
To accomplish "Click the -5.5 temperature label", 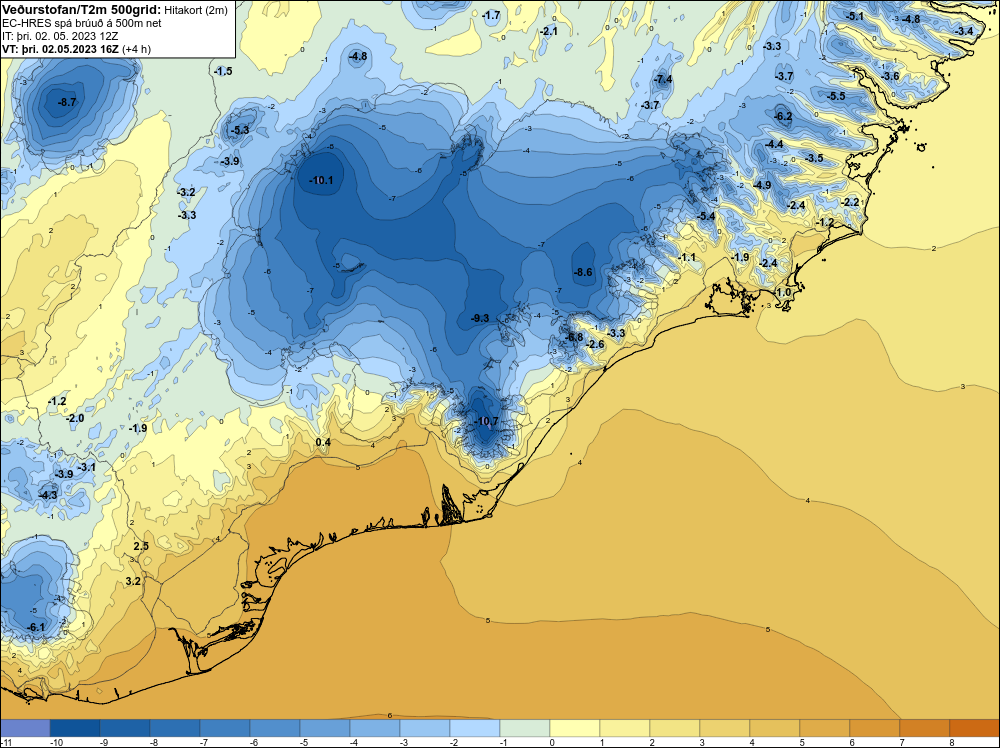I will coord(836,96).
